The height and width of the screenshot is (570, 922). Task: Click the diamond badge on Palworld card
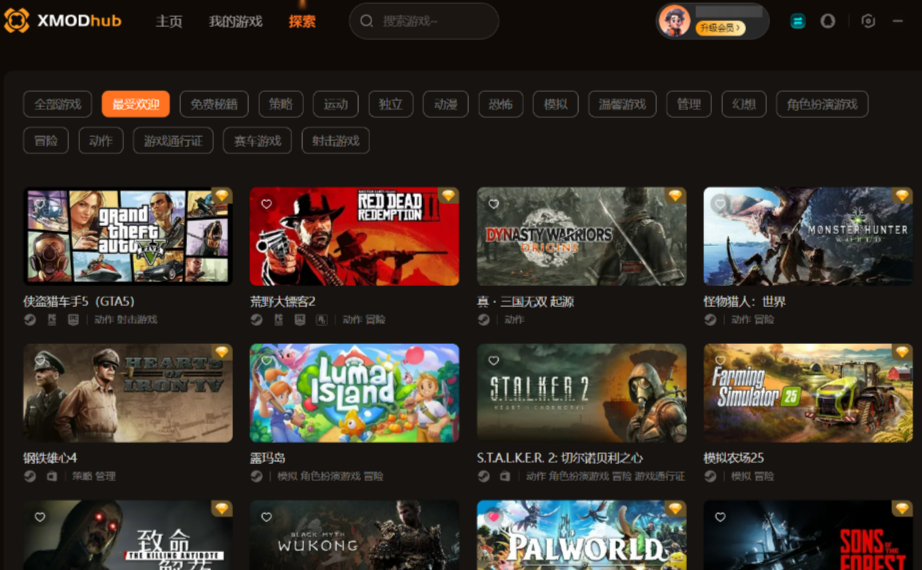click(x=675, y=508)
